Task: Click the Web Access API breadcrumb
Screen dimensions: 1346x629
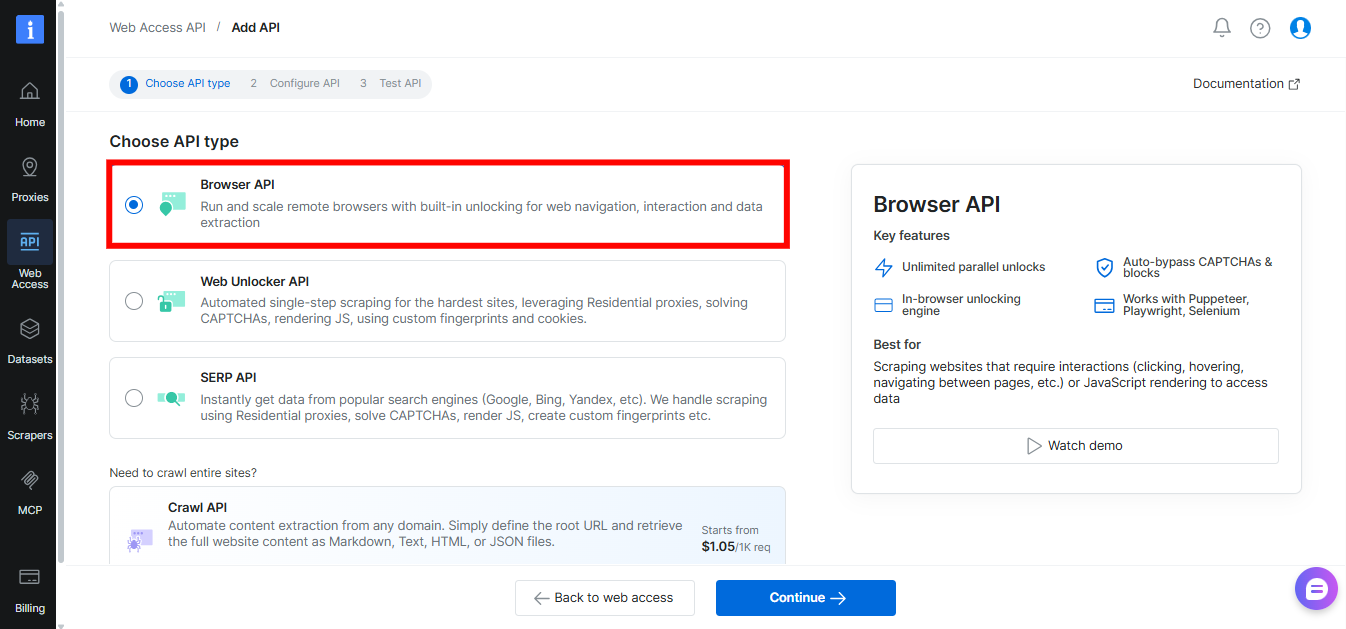Action: click(157, 27)
